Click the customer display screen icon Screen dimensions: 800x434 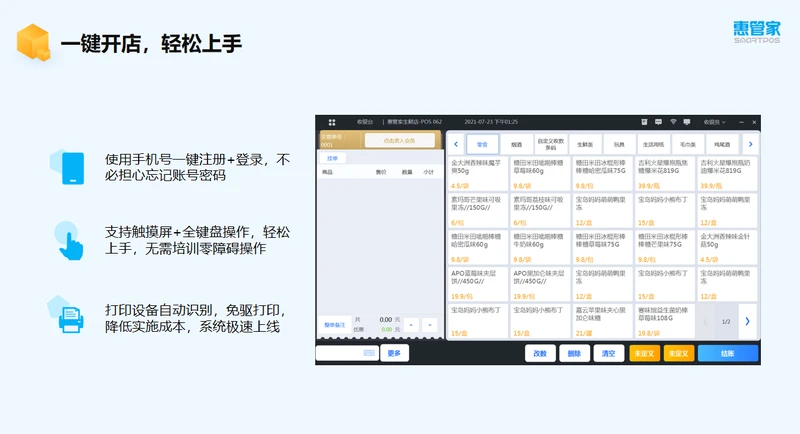coord(689,122)
